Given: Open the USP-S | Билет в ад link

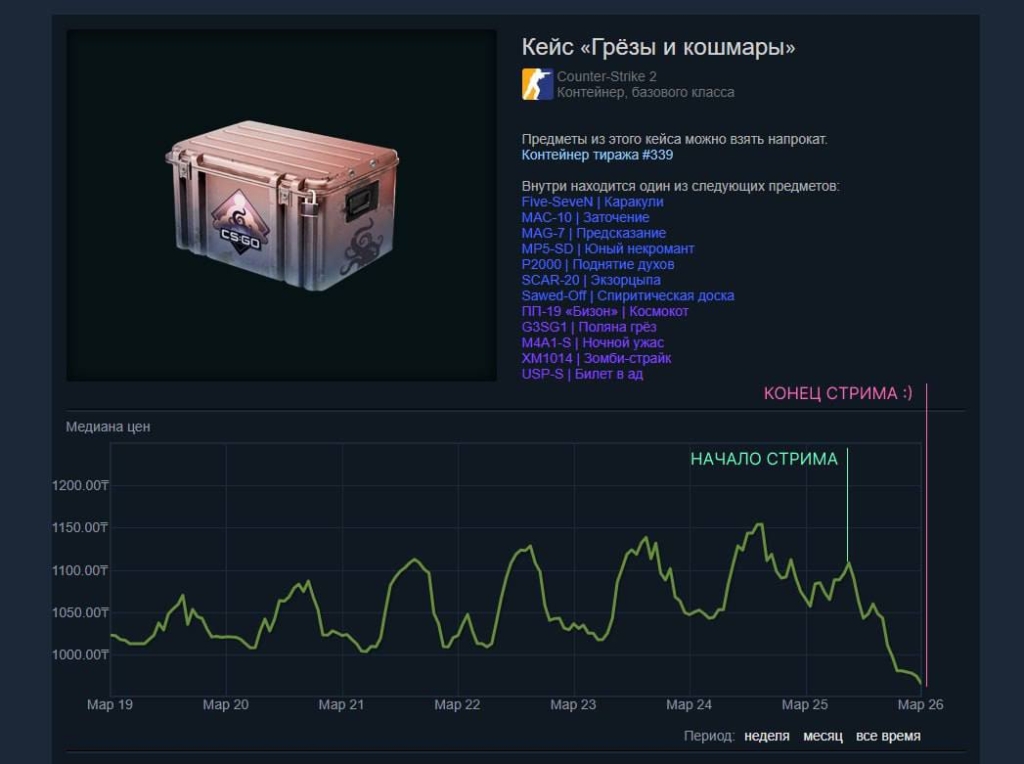Looking at the screenshot, I should pos(581,374).
